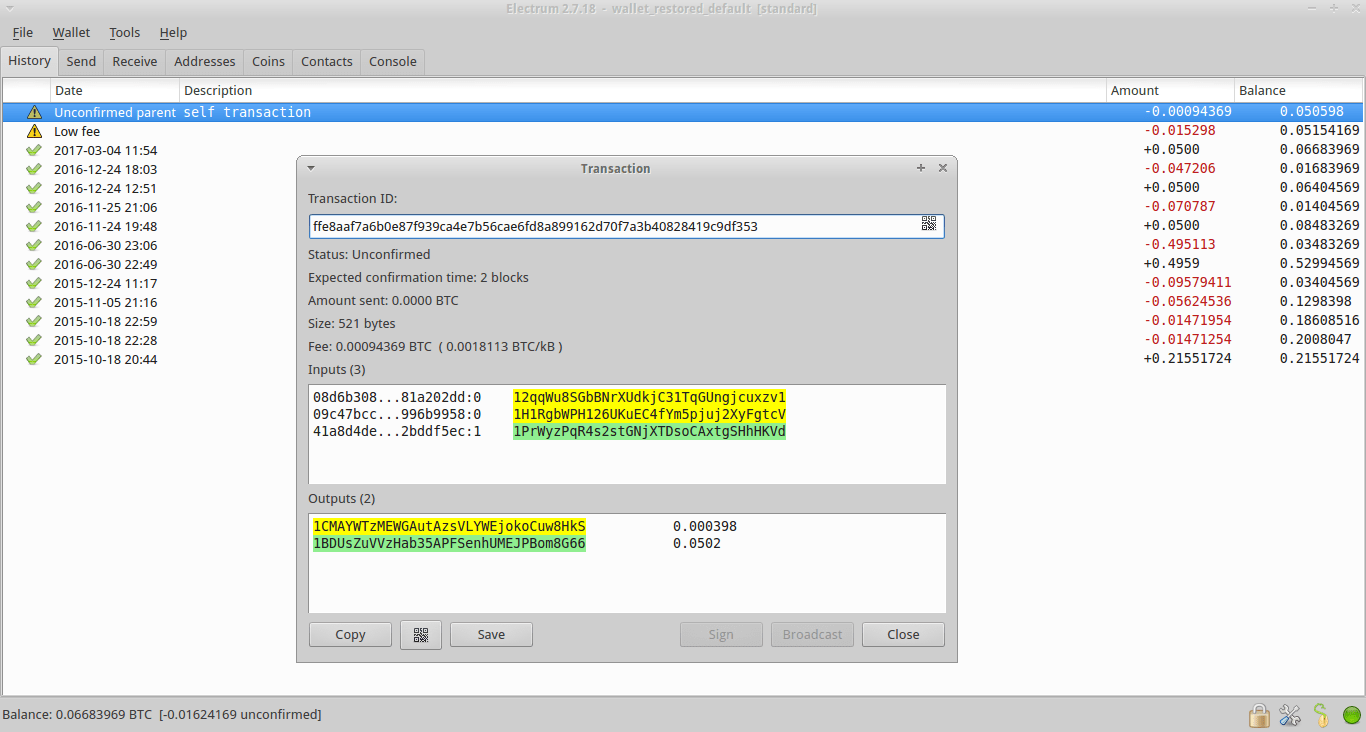The height and width of the screenshot is (732, 1366).
Task: Click the output amount 0.0502
Action: (697, 544)
